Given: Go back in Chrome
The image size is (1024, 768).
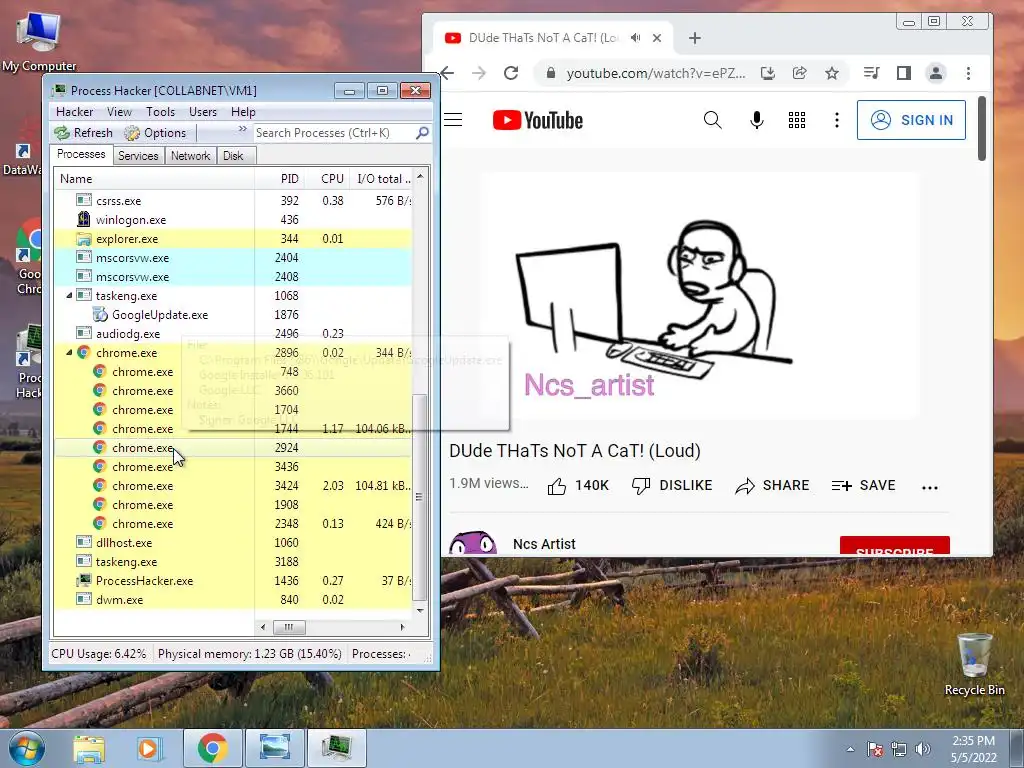Looking at the screenshot, I should (x=447, y=73).
